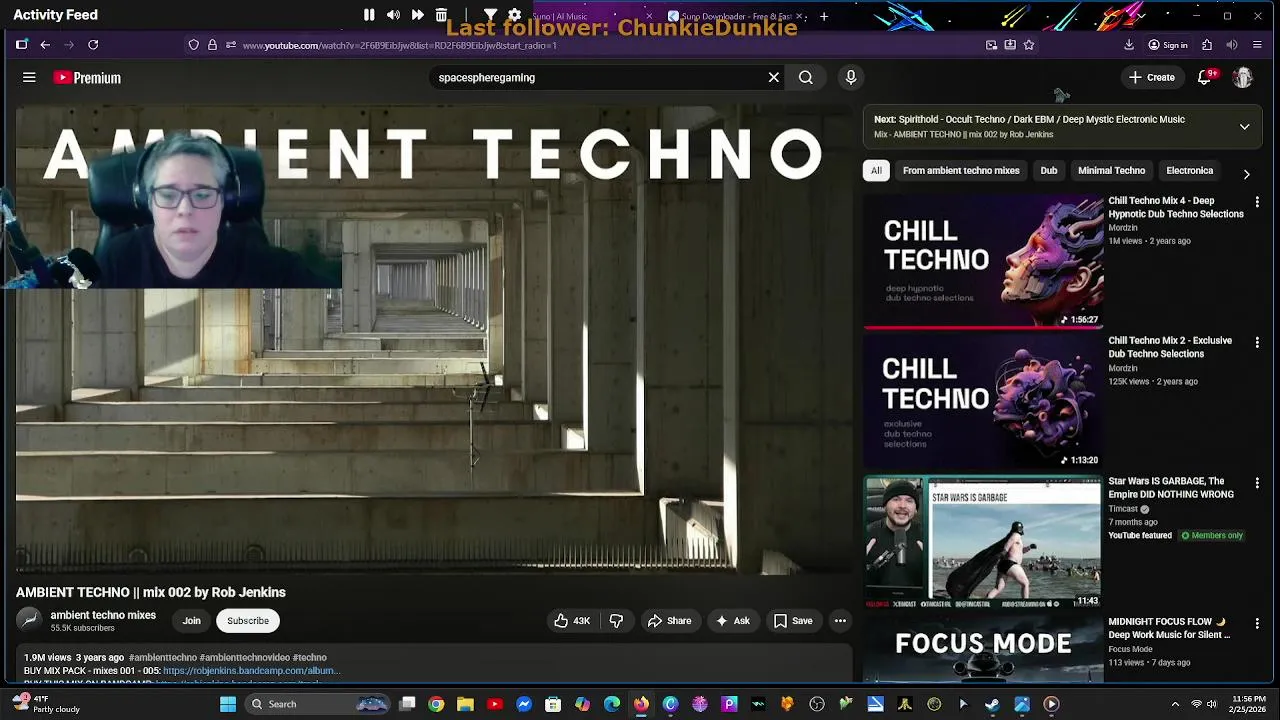This screenshot has width=1280, height=720.
Task: Open robjenkins.bandcamp.com album link
Action: pyautogui.click(x=252, y=671)
